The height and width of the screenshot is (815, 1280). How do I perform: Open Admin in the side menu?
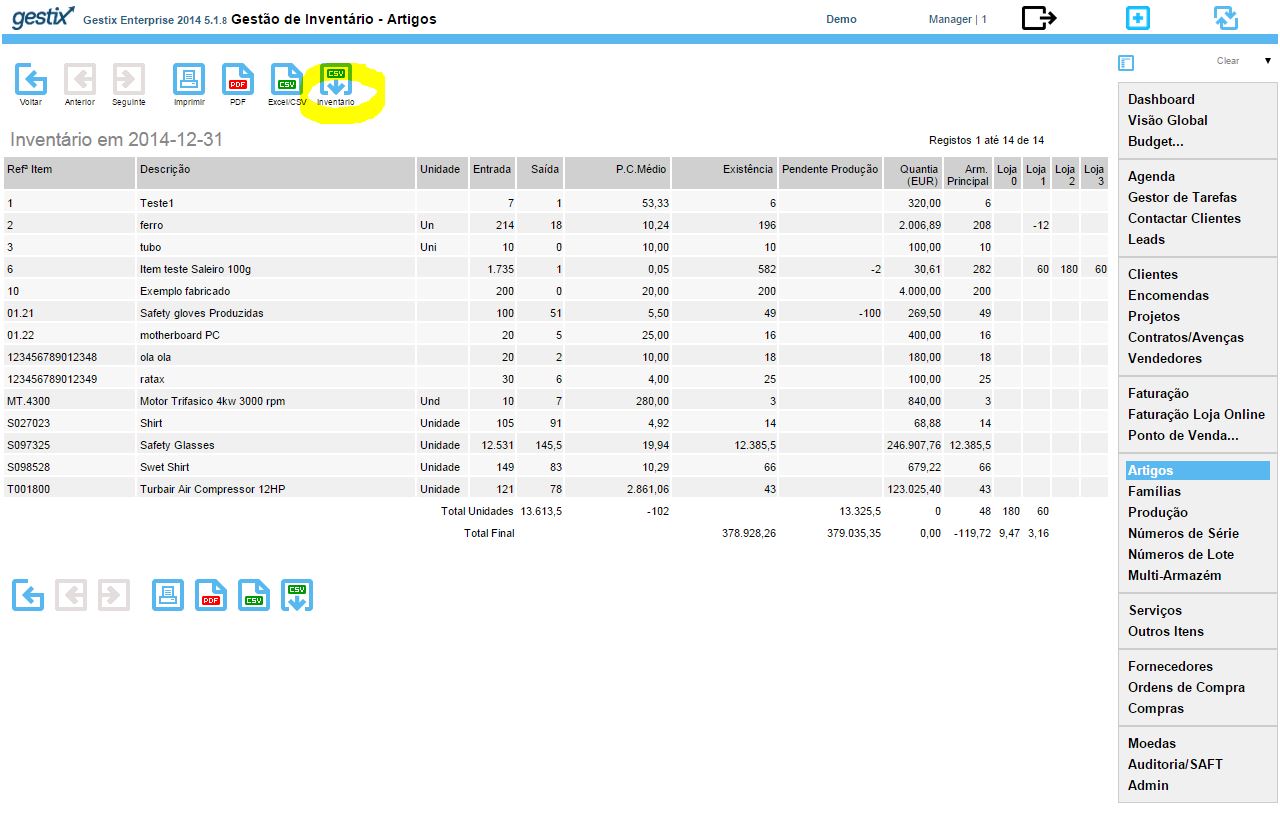1148,785
